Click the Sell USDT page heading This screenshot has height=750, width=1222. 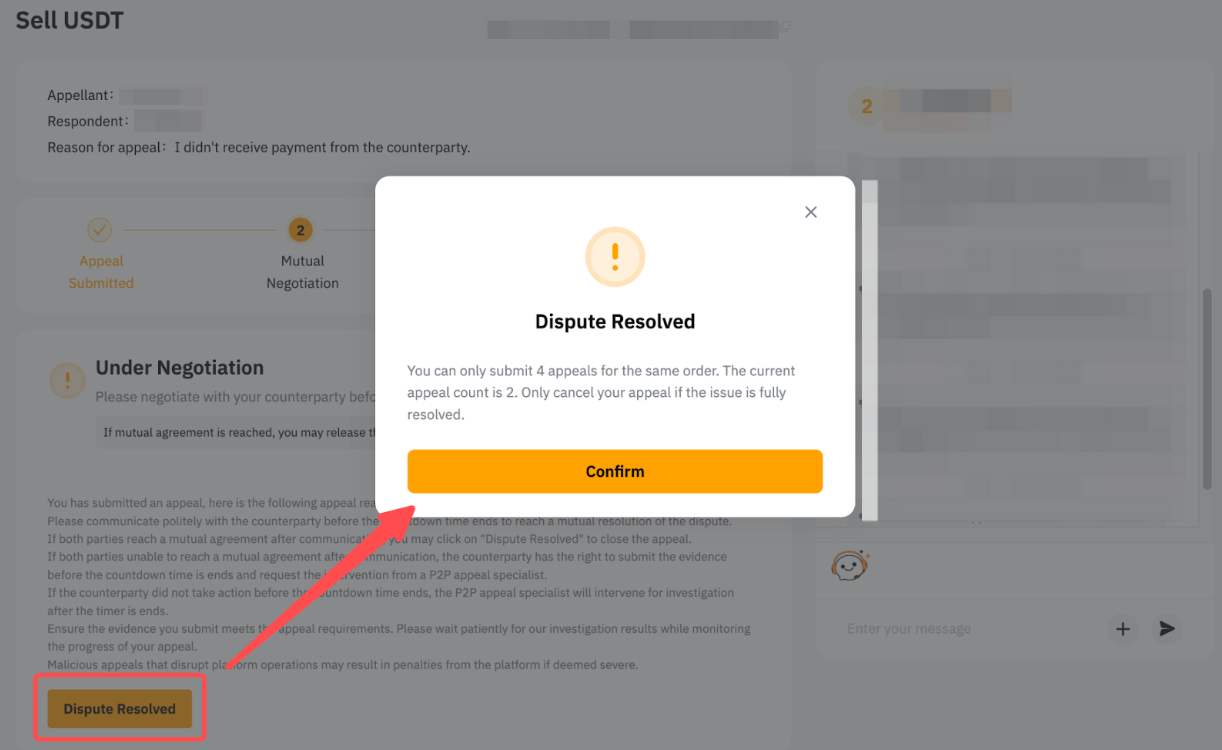[70, 20]
